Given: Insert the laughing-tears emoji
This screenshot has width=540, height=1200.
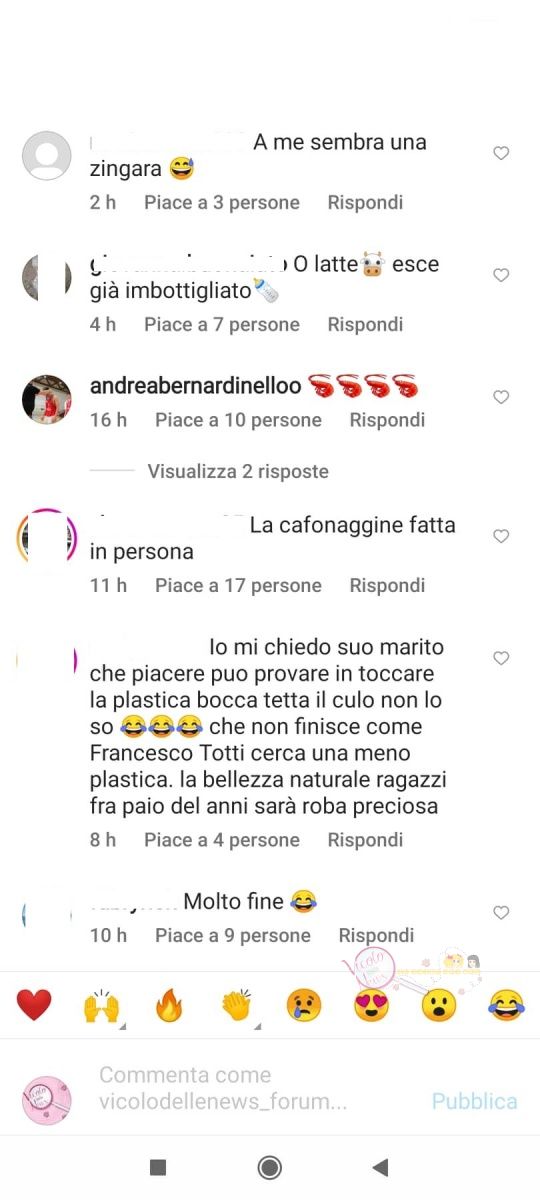Looking at the screenshot, I should (x=506, y=1005).
